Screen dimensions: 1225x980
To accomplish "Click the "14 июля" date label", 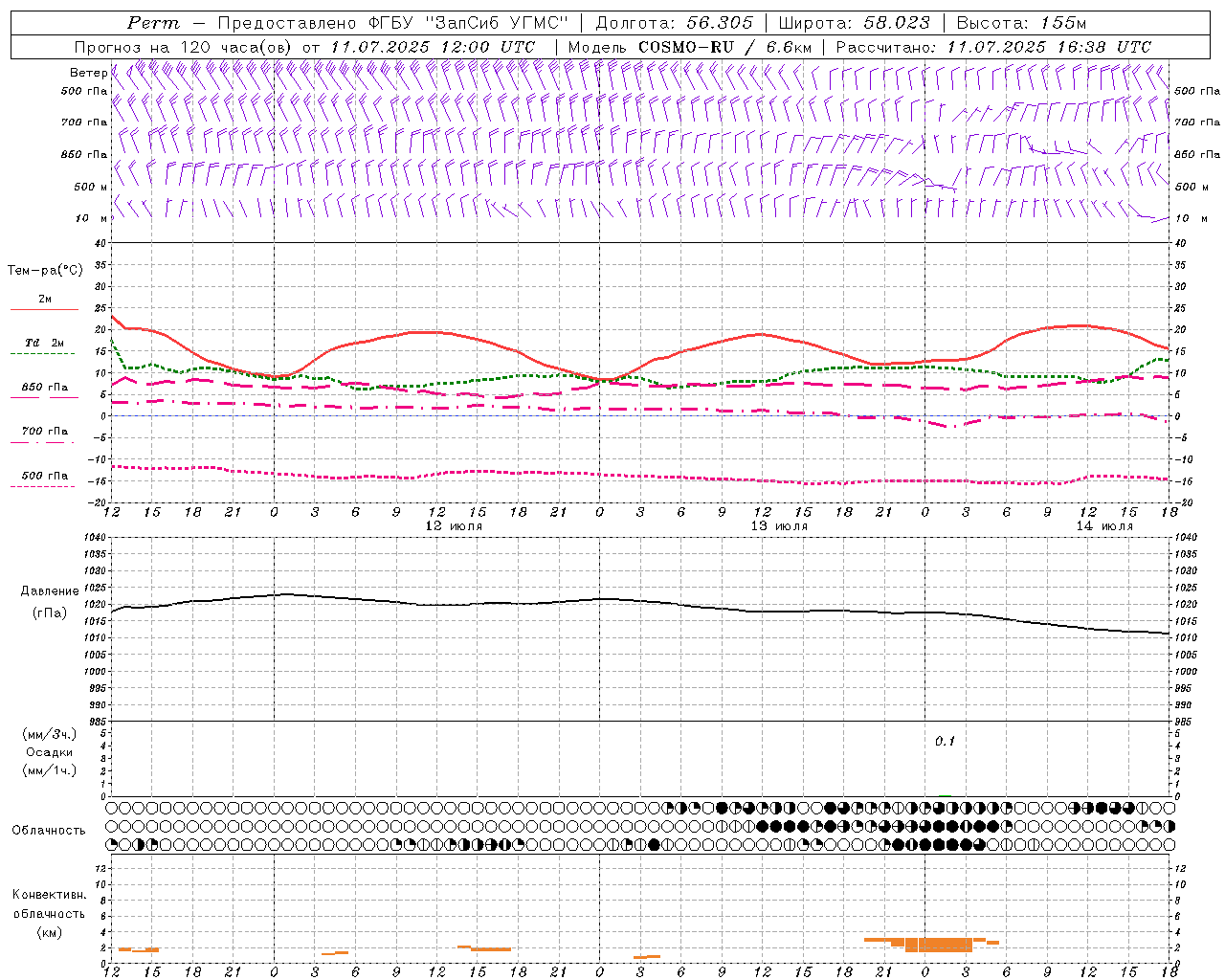I will [1104, 526].
